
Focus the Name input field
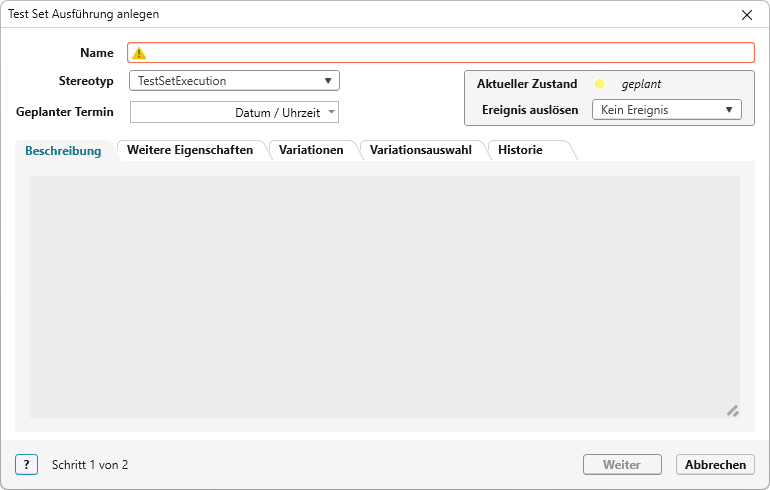(x=441, y=53)
